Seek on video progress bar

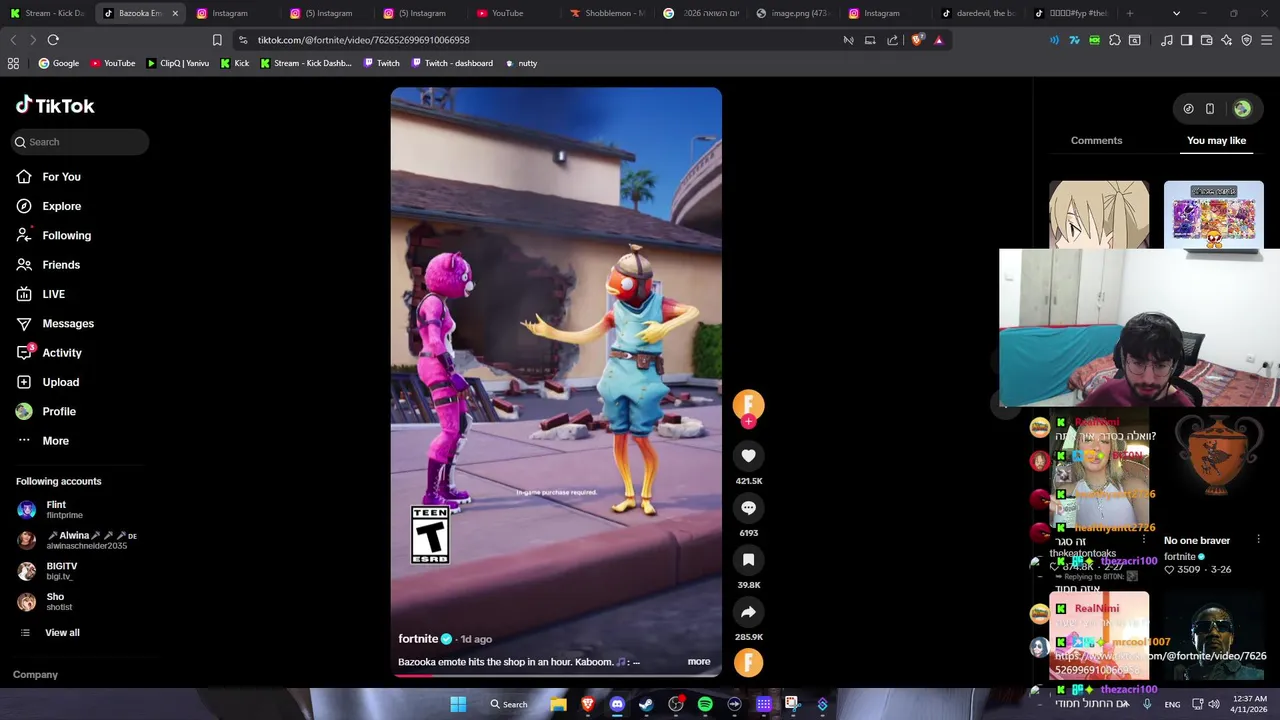tap(556, 675)
